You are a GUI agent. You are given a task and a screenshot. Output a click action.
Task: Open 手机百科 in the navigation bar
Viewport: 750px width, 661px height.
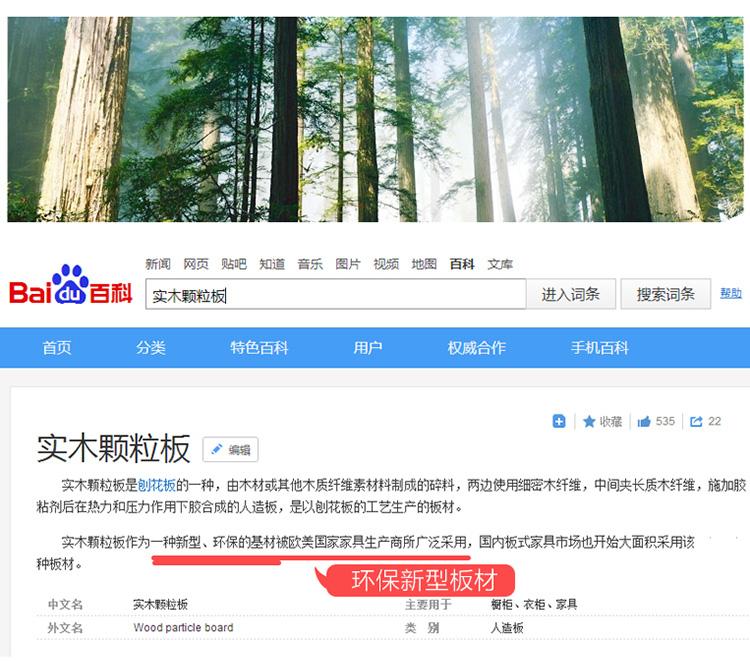(x=599, y=347)
